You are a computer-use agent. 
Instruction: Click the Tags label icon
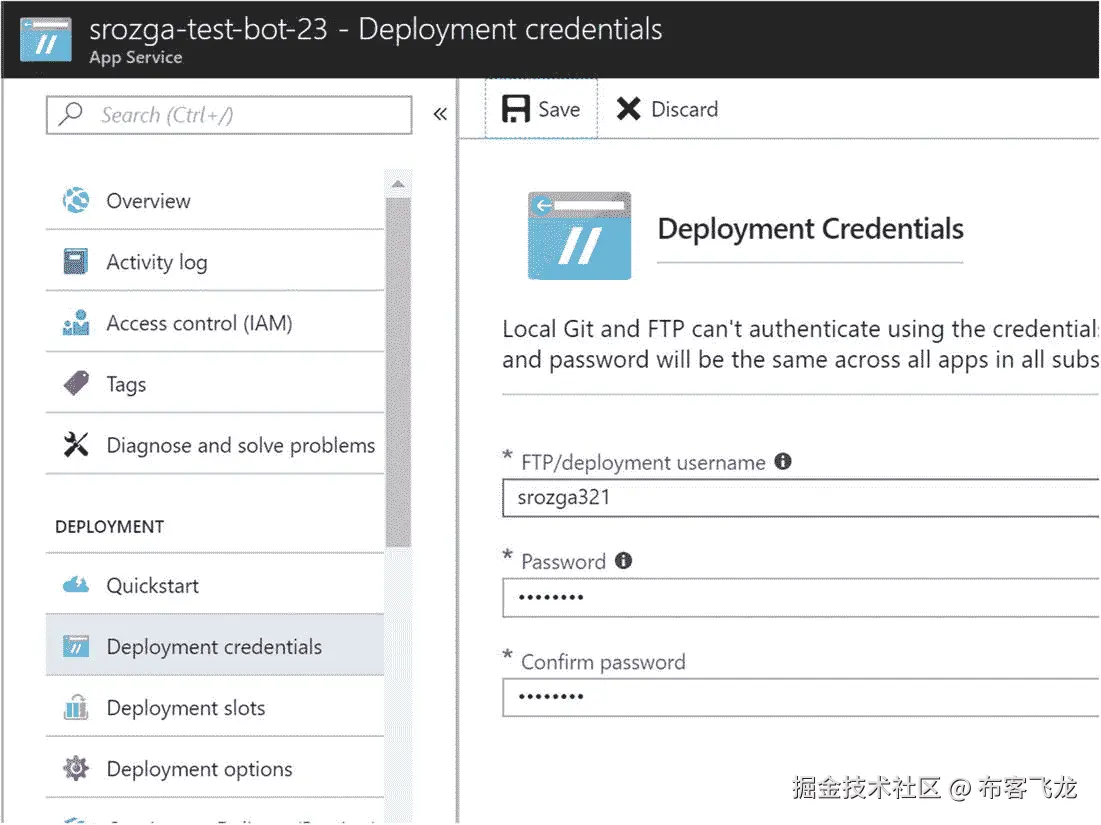click(x=76, y=384)
